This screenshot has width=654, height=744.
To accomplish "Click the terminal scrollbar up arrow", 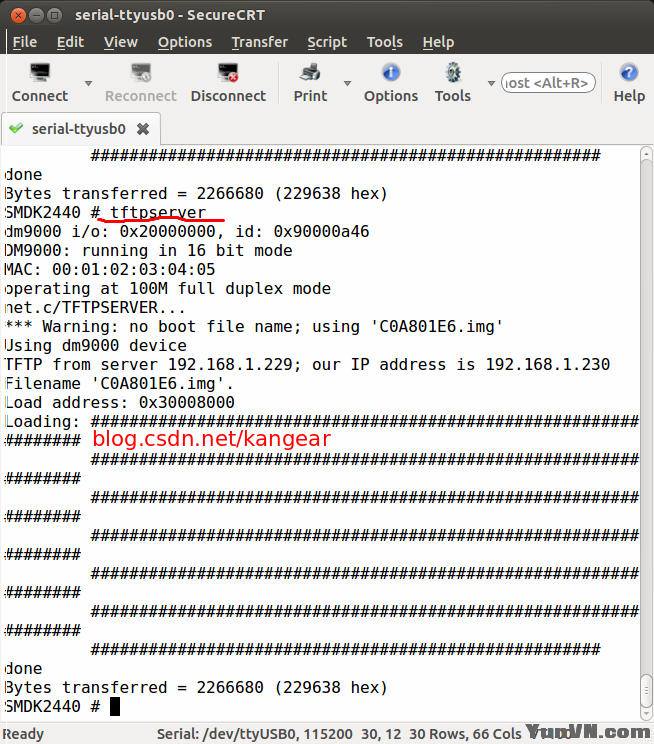I will click(646, 154).
